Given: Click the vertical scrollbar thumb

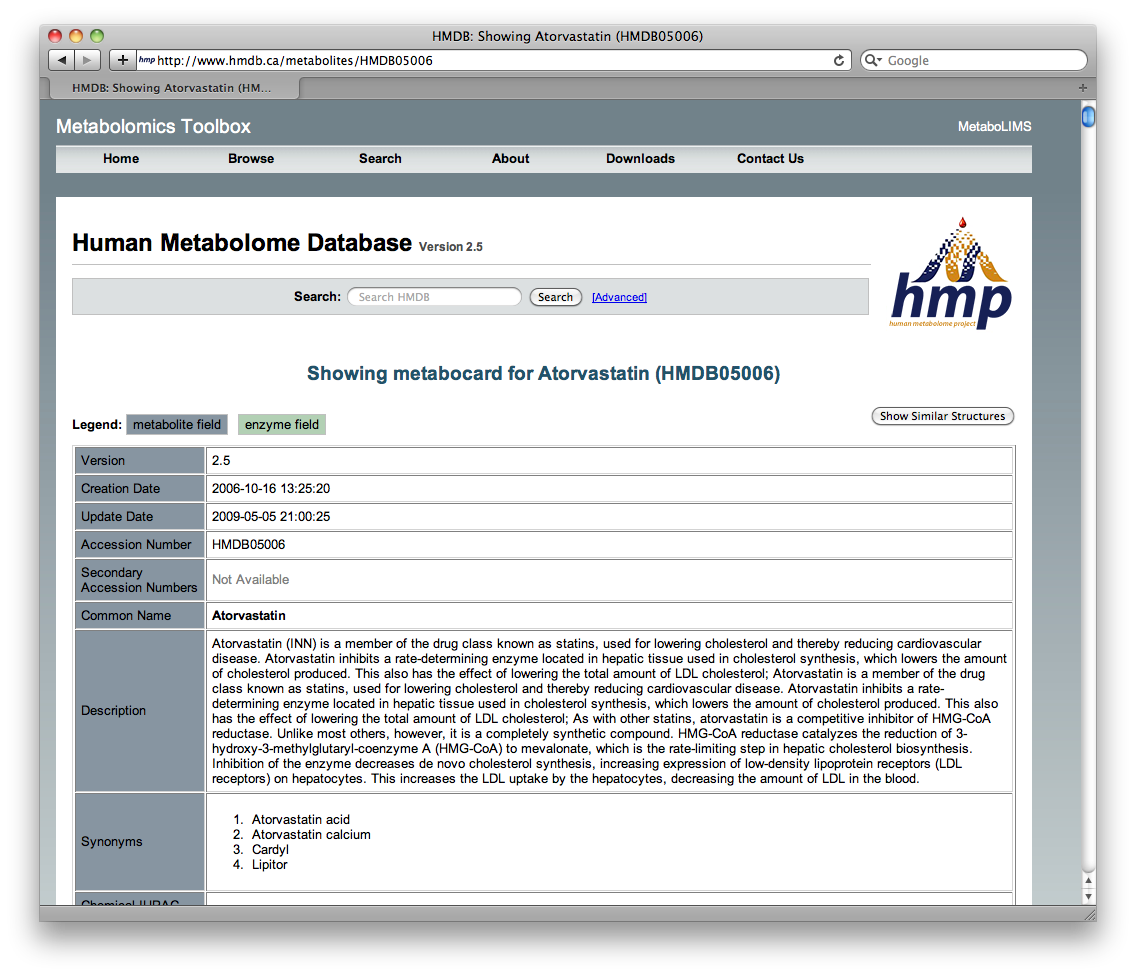Looking at the screenshot, I should tap(1088, 116).
